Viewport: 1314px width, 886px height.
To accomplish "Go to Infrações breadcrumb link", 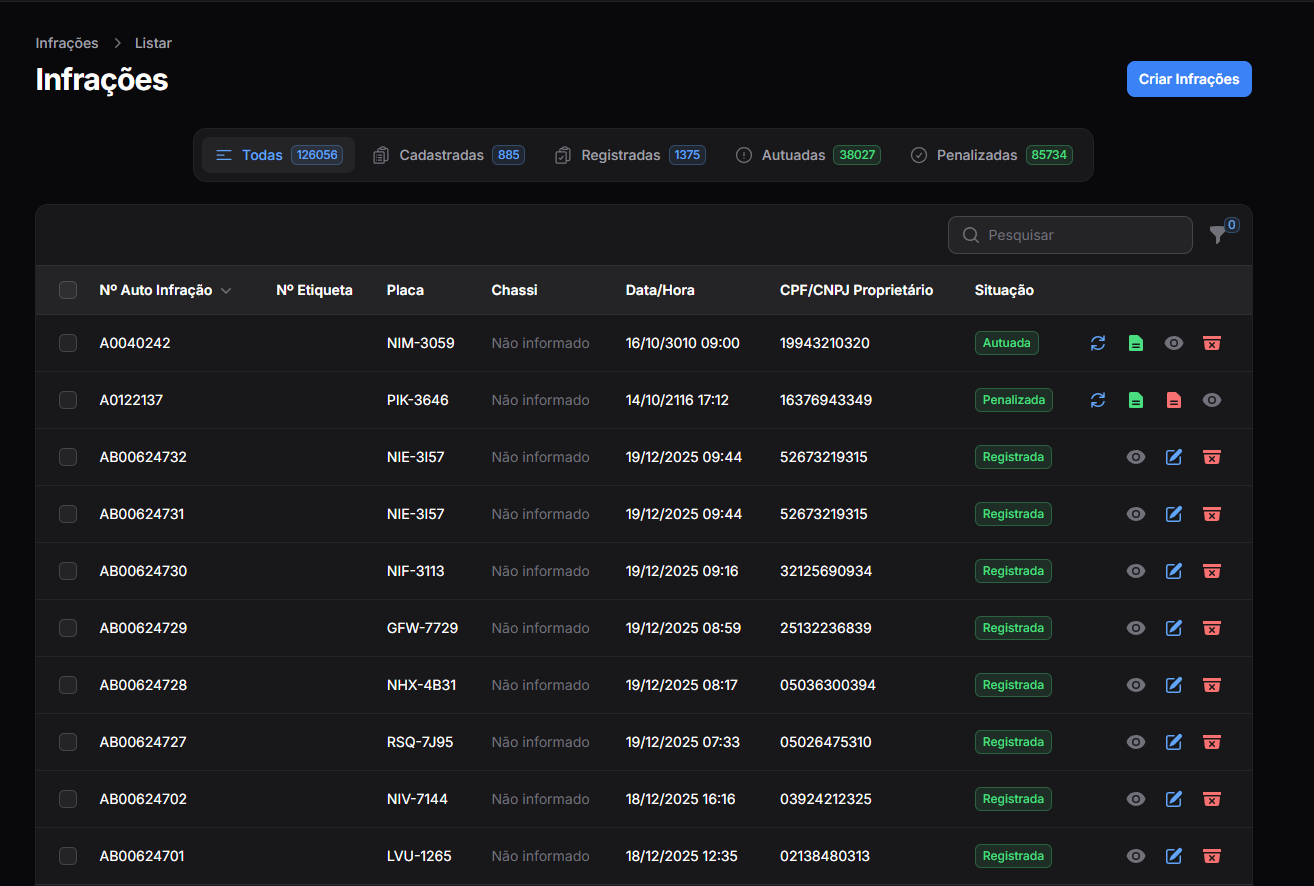I will coord(67,43).
